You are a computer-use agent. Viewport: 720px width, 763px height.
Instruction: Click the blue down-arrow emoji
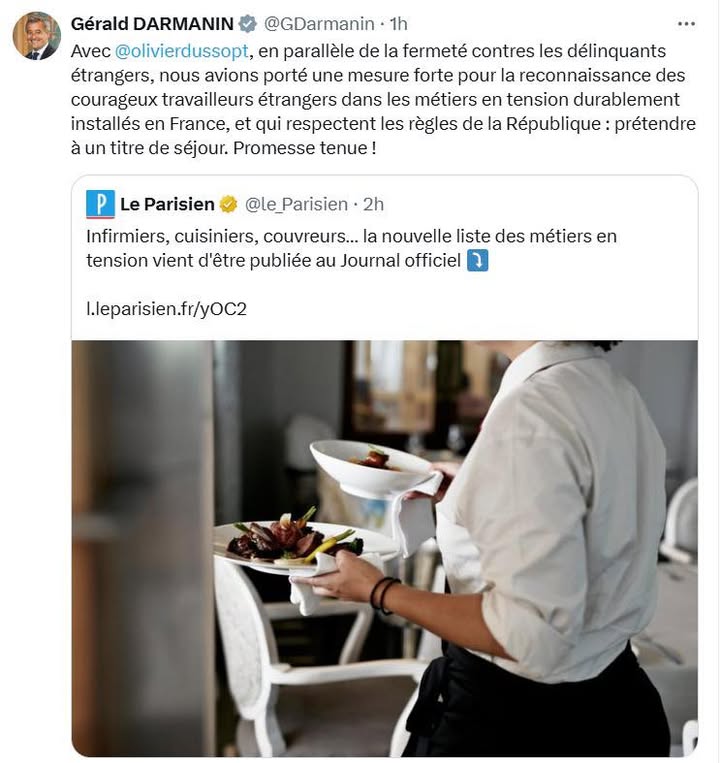pos(478,261)
